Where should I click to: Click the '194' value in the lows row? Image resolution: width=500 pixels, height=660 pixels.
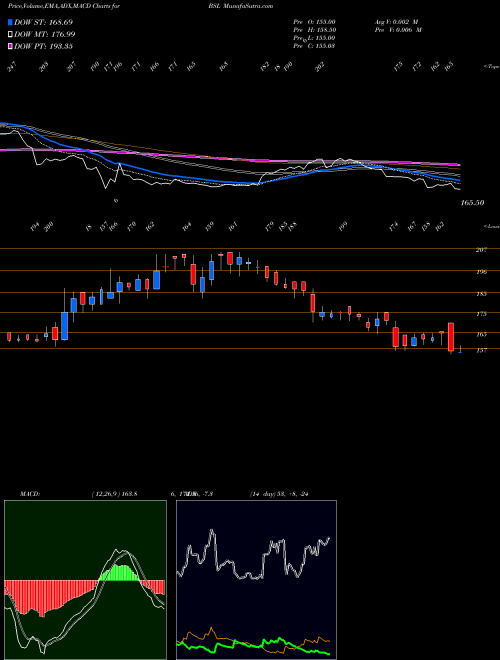point(35,226)
